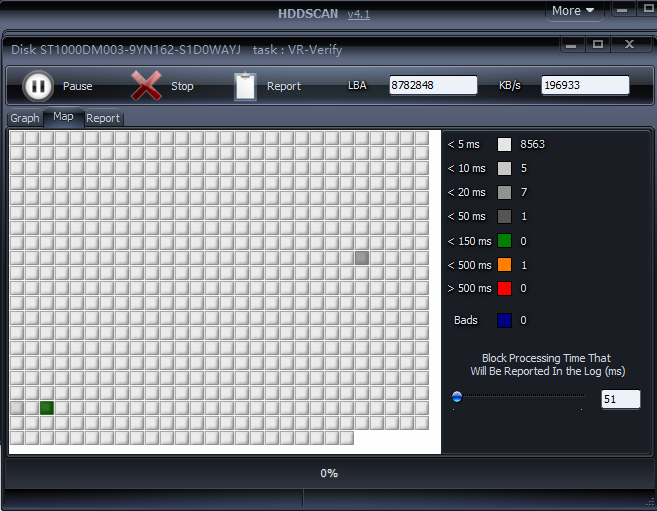
Task: Select the Map tab
Action: (x=63, y=117)
